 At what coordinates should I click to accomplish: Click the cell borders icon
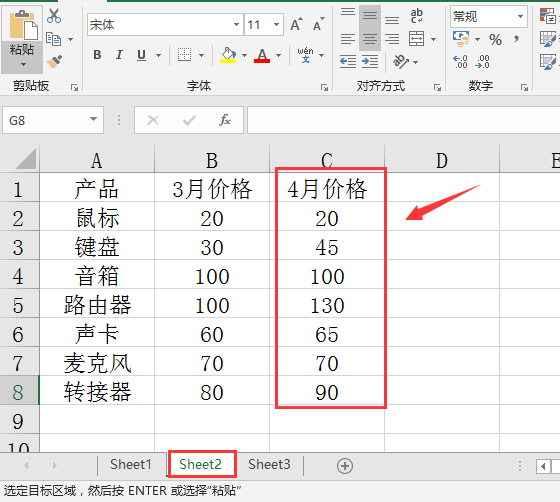click(x=185, y=55)
